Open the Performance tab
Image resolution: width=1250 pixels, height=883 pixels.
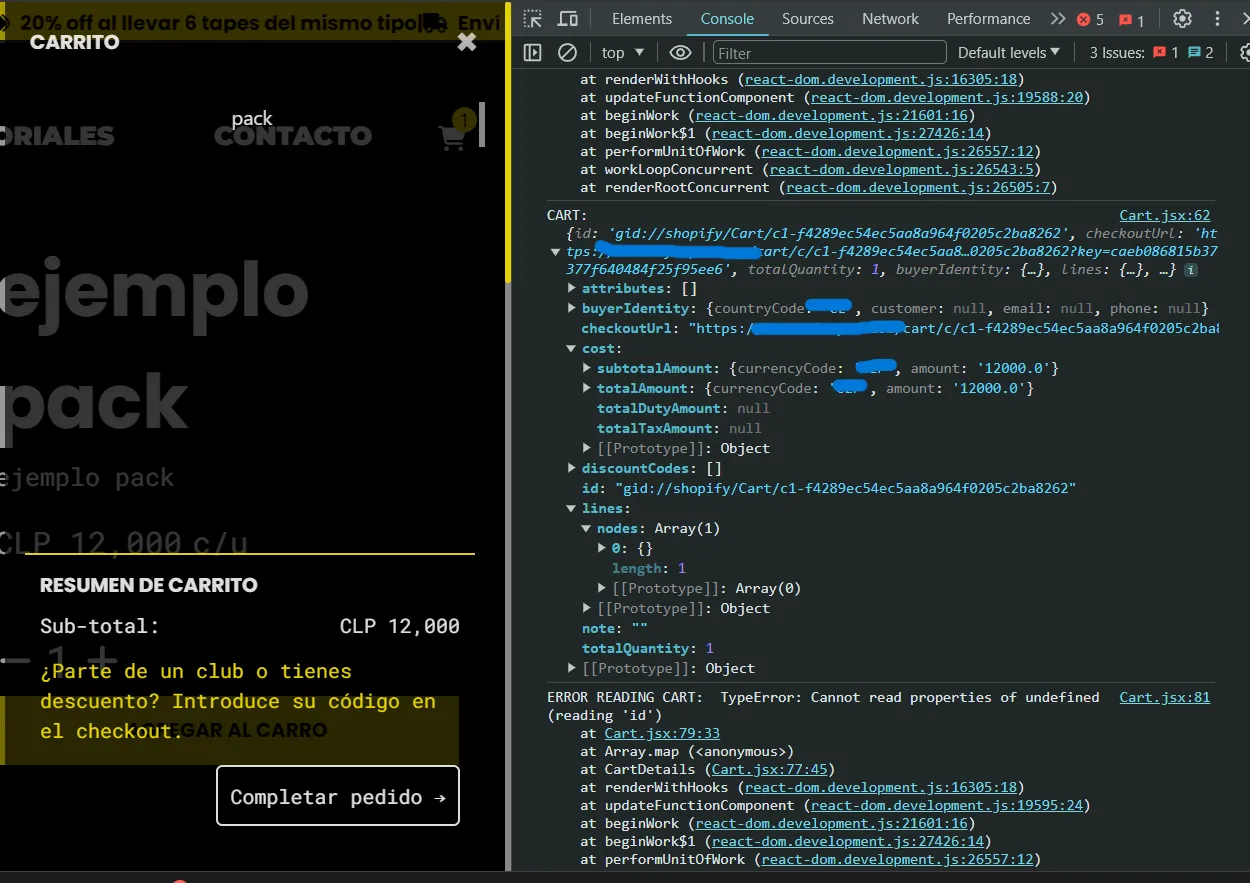coord(988,19)
